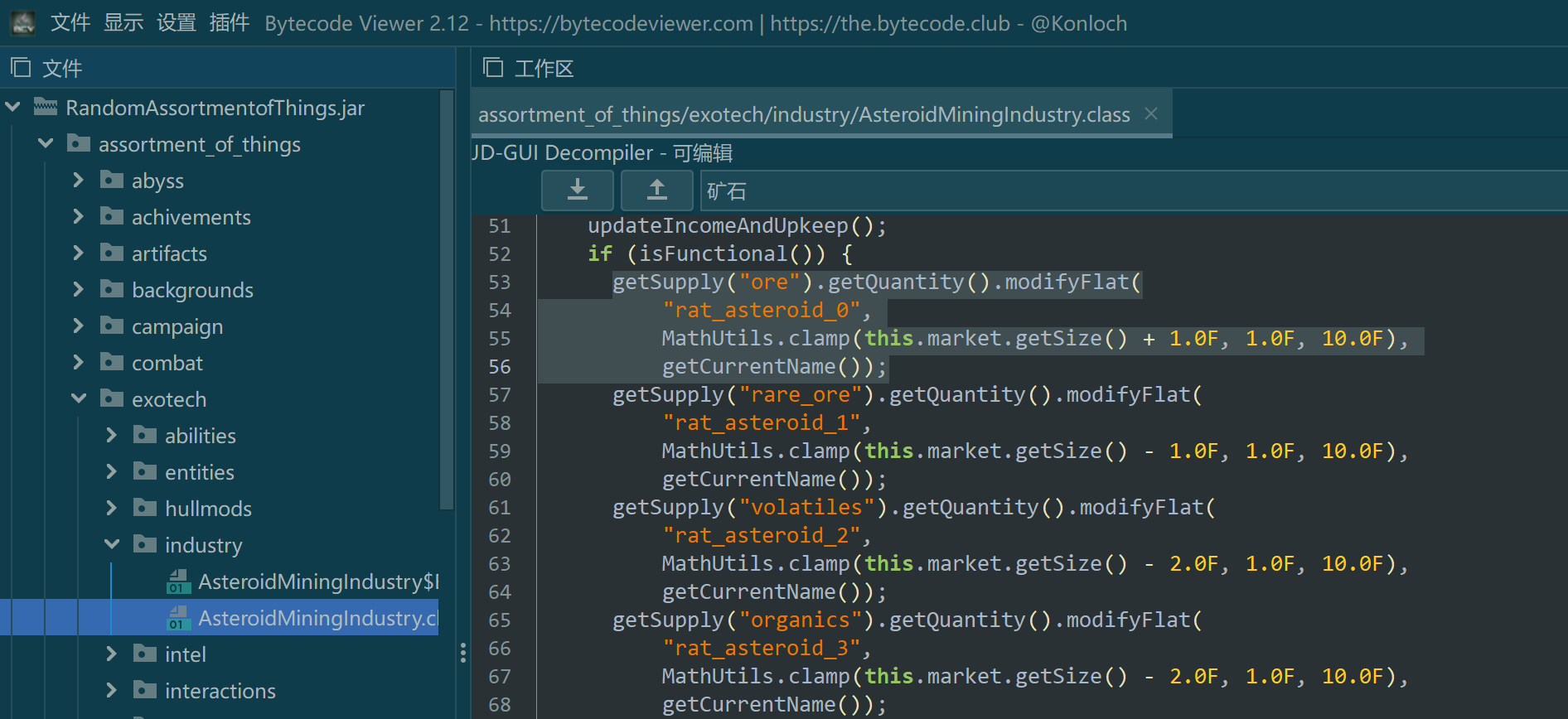Expand the hullmods folder
Screen dimensions: 1568x719
click(112, 508)
